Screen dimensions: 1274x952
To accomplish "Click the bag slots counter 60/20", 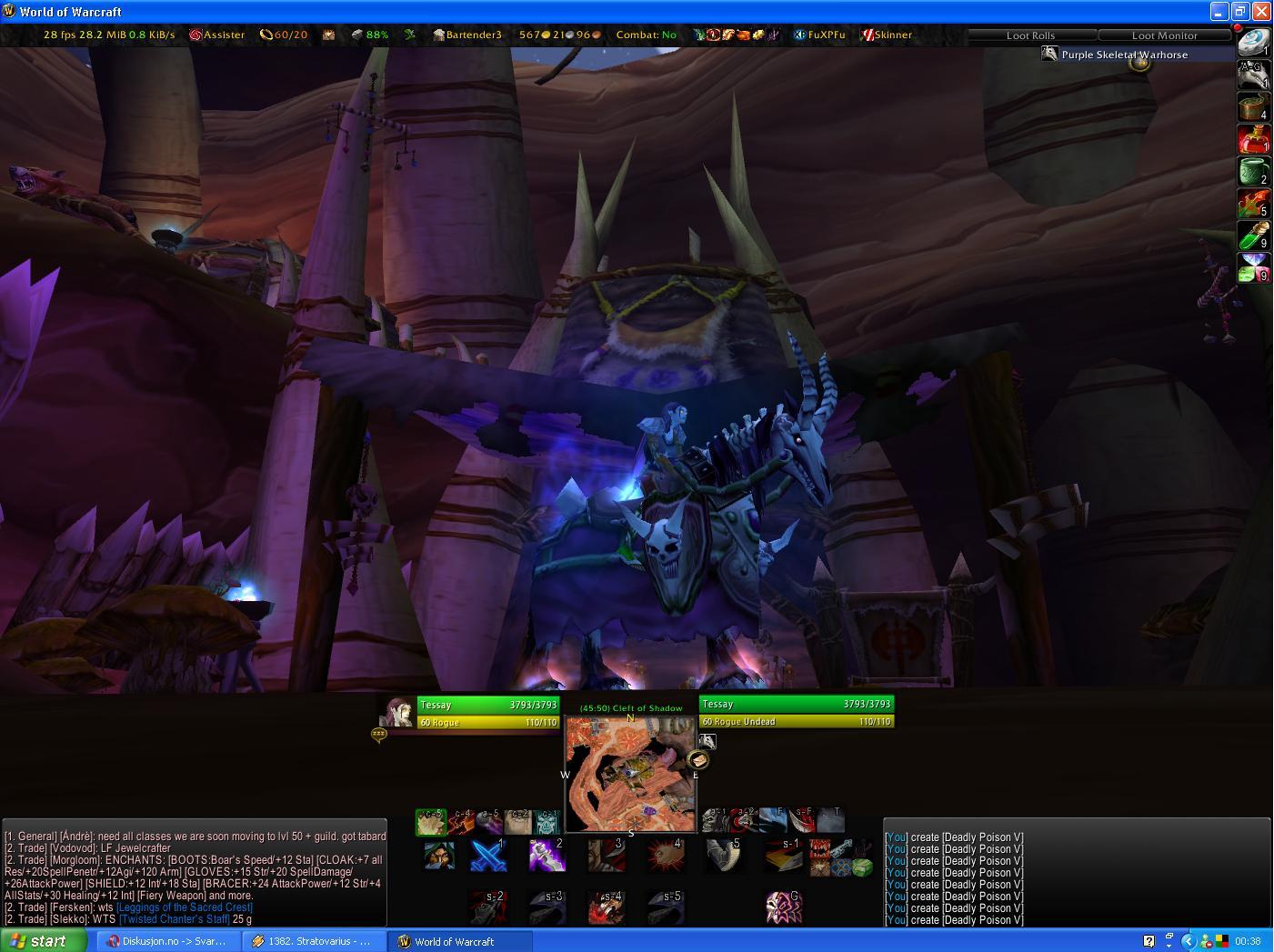I will (x=284, y=35).
